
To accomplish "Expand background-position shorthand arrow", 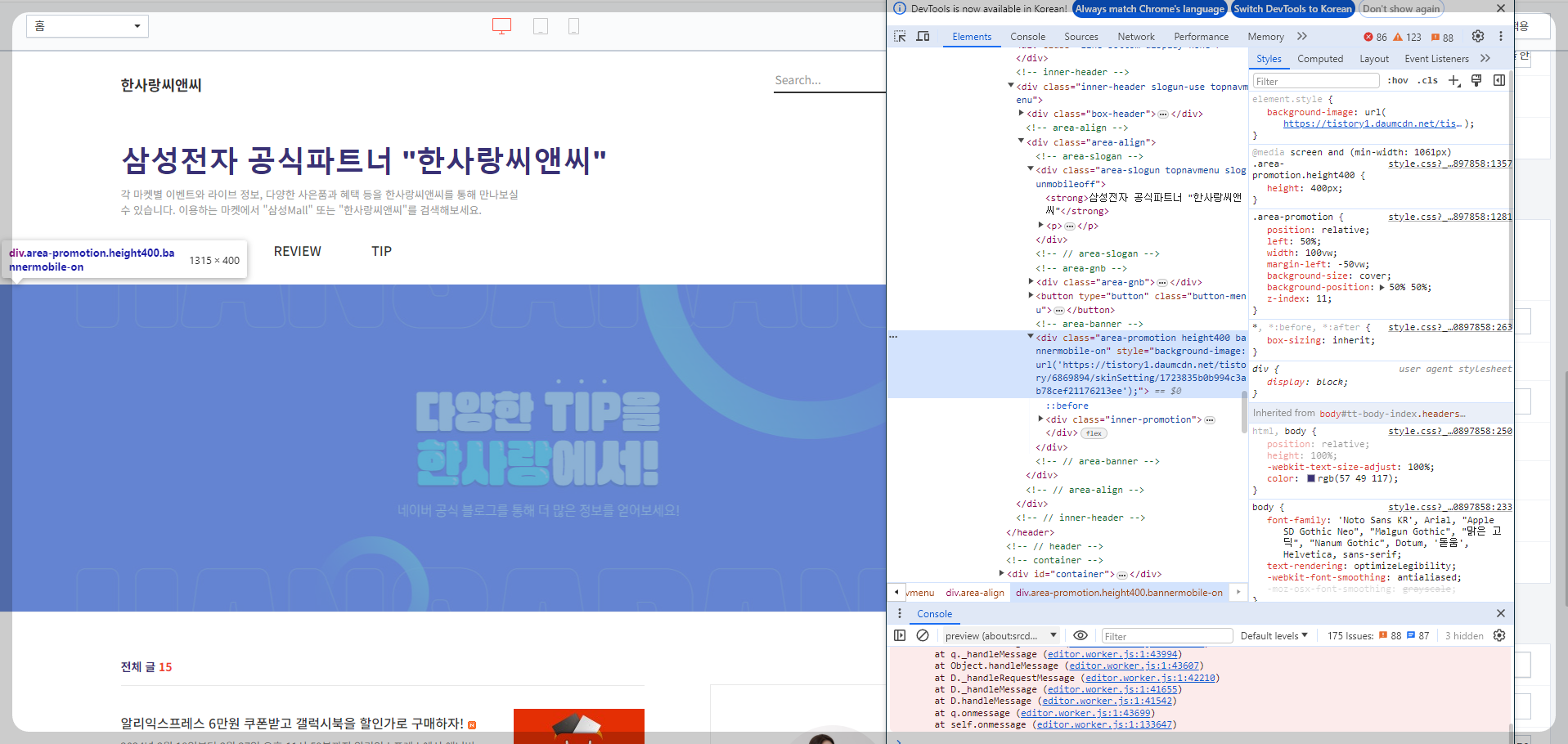I will (x=1382, y=287).
